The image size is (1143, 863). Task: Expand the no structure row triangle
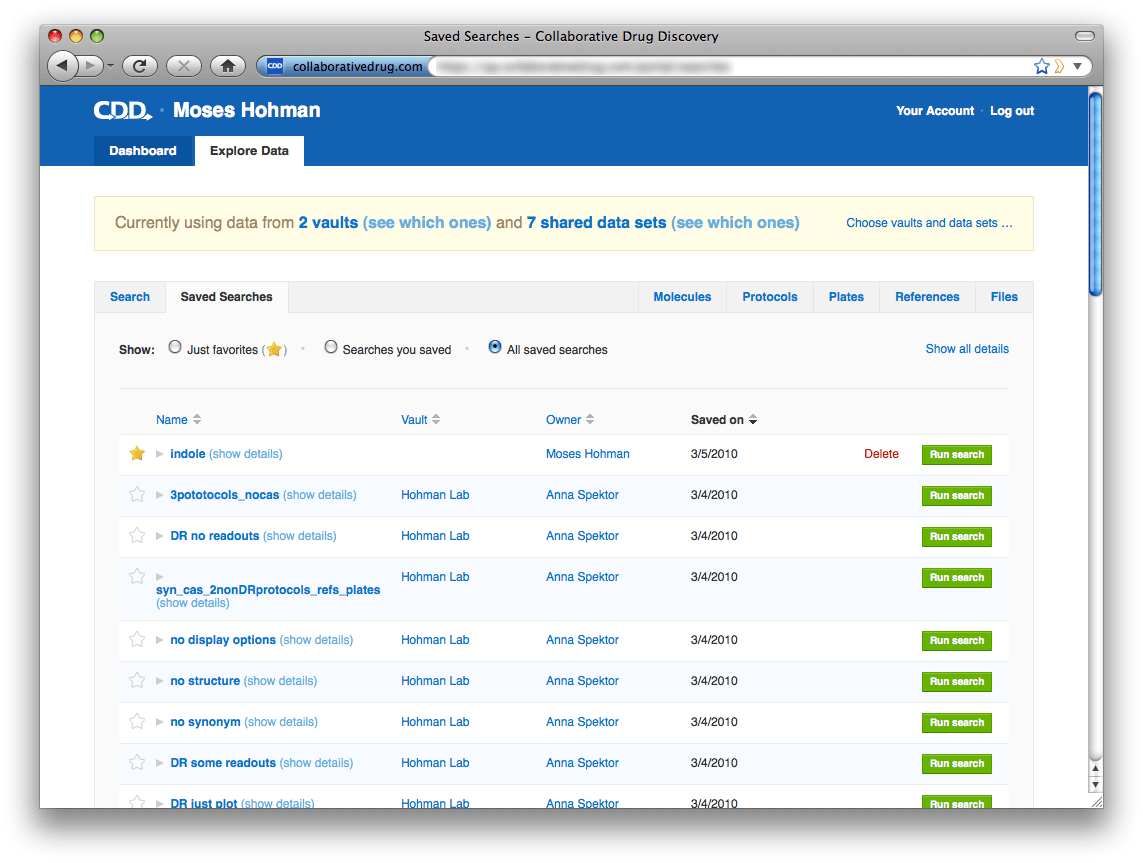click(x=160, y=681)
